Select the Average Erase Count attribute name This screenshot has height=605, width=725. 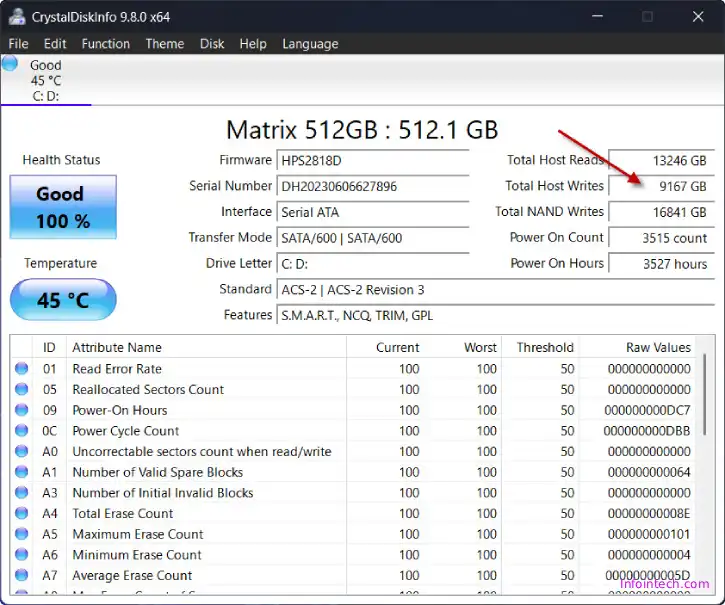click(132, 575)
